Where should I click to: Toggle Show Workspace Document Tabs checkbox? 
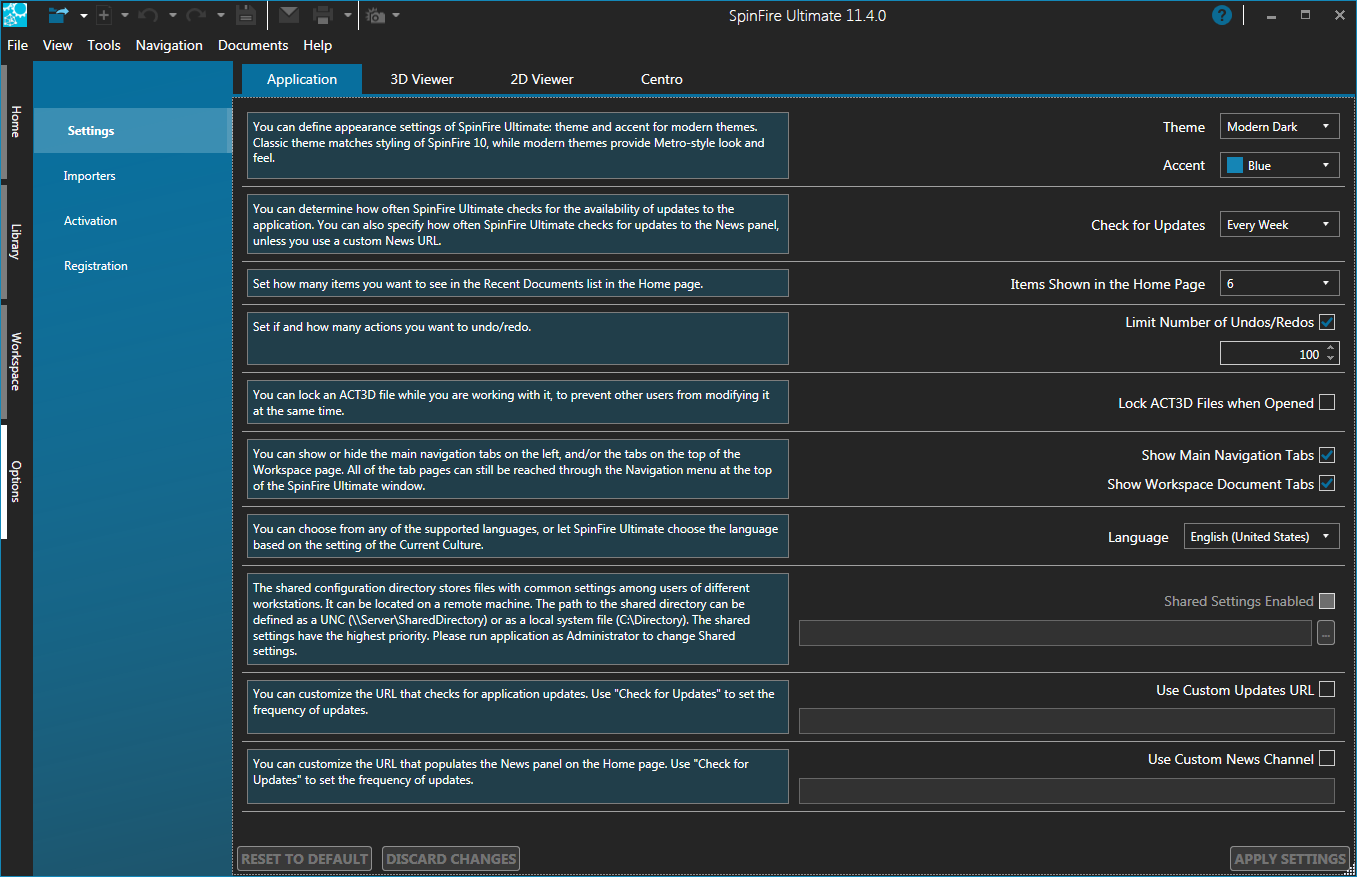[1327, 484]
